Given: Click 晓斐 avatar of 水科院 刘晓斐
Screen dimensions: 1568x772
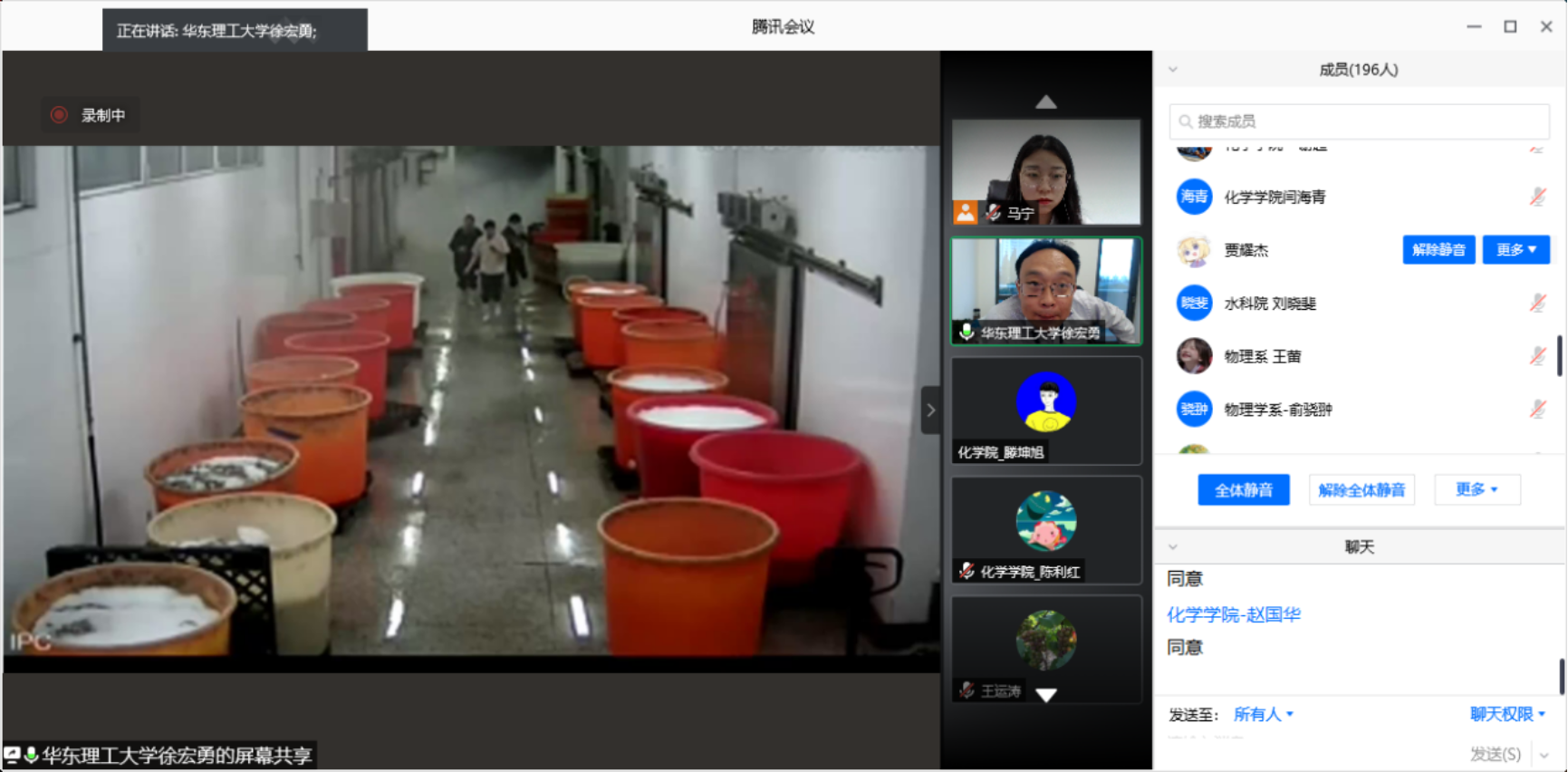Looking at the screenshot, I should pyautogui.click(x=1194, y=303).
